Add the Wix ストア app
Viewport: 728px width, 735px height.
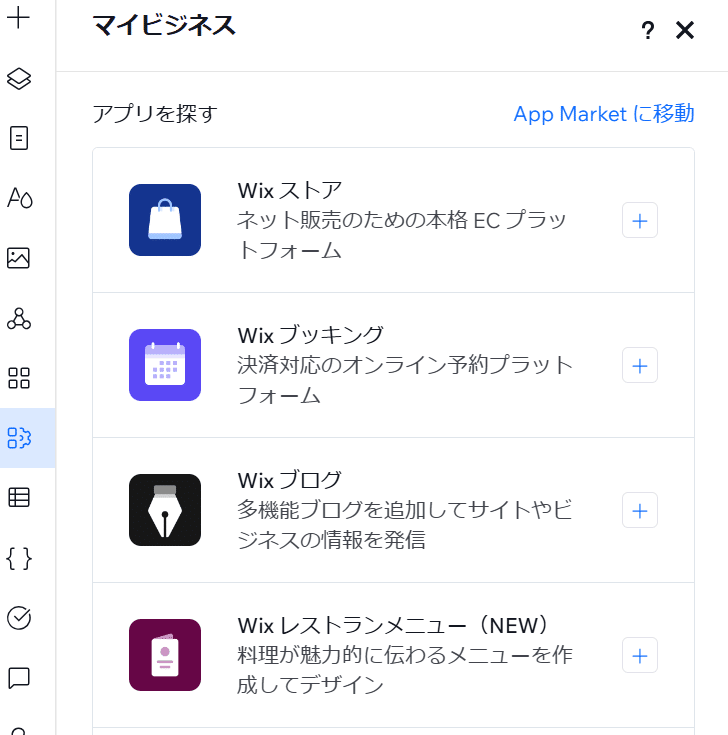(640, 220)
